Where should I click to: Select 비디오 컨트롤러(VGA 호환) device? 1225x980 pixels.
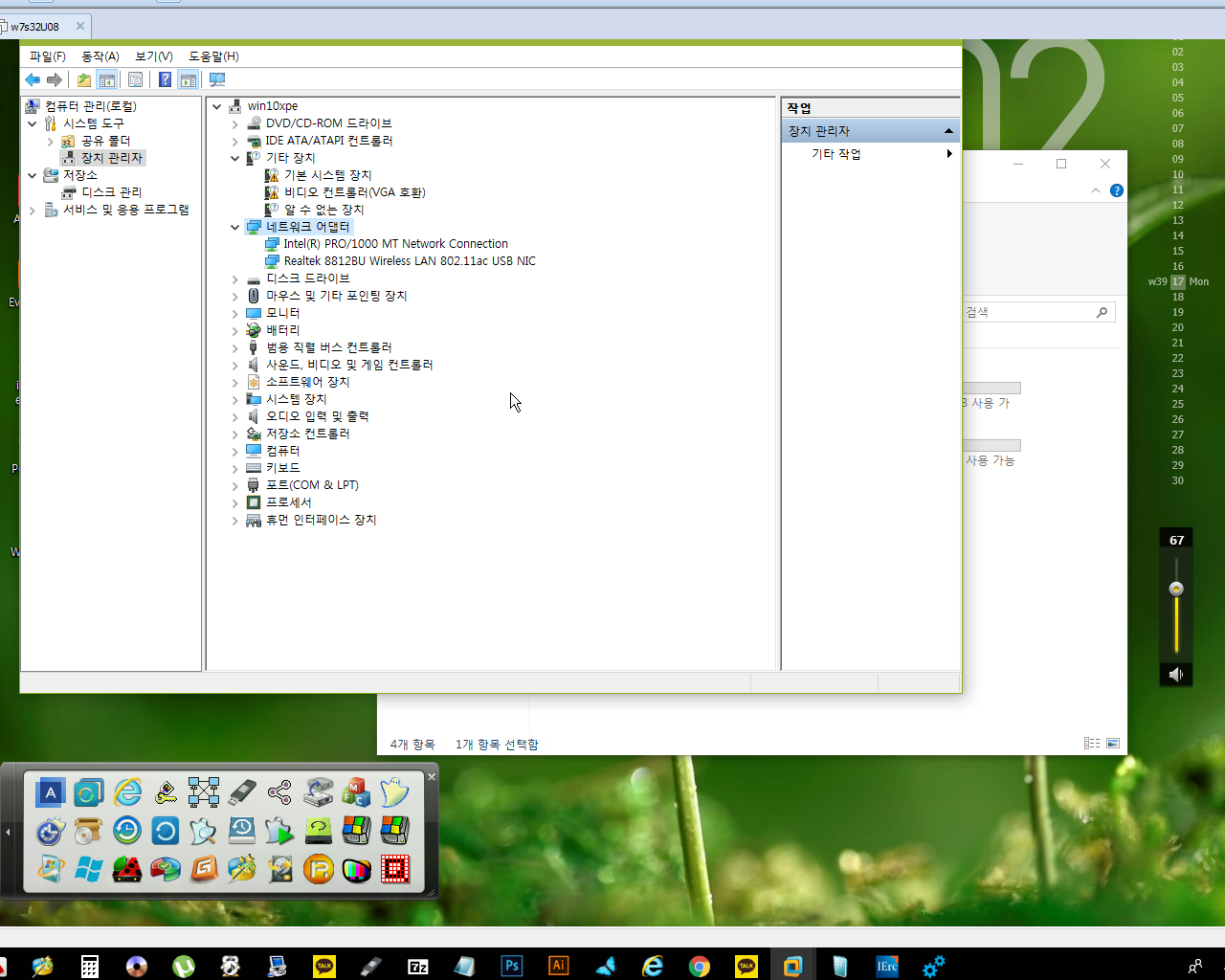[354, 192]
